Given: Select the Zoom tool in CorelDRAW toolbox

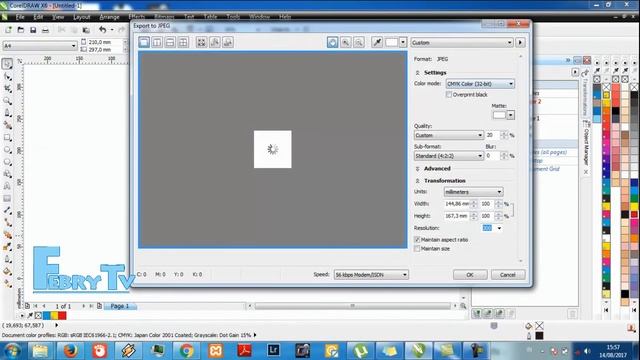Looking at the screenshot, I should pos(7,101).
